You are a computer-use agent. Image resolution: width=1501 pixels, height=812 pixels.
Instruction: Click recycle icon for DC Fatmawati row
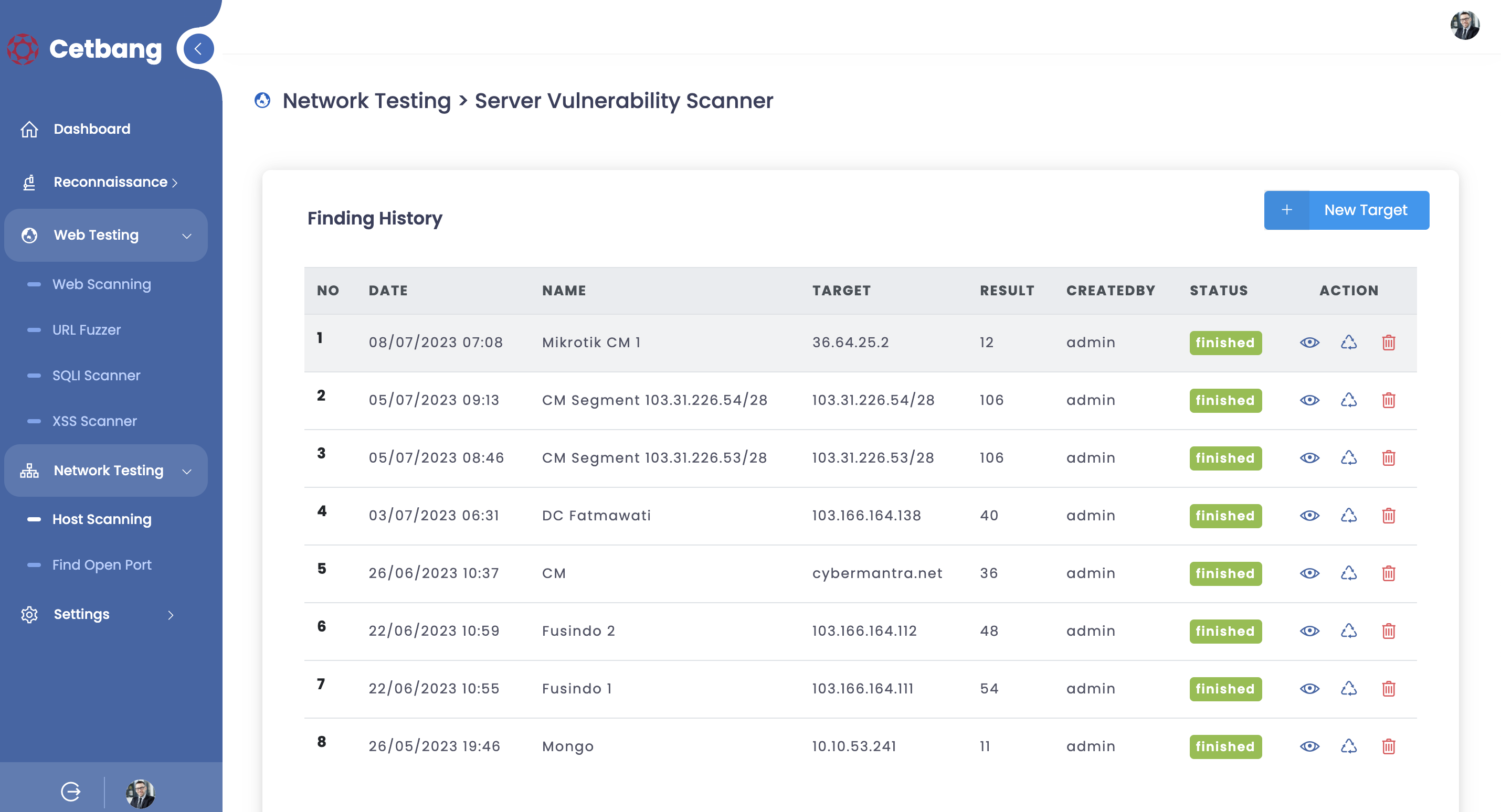coord(1348,516)
